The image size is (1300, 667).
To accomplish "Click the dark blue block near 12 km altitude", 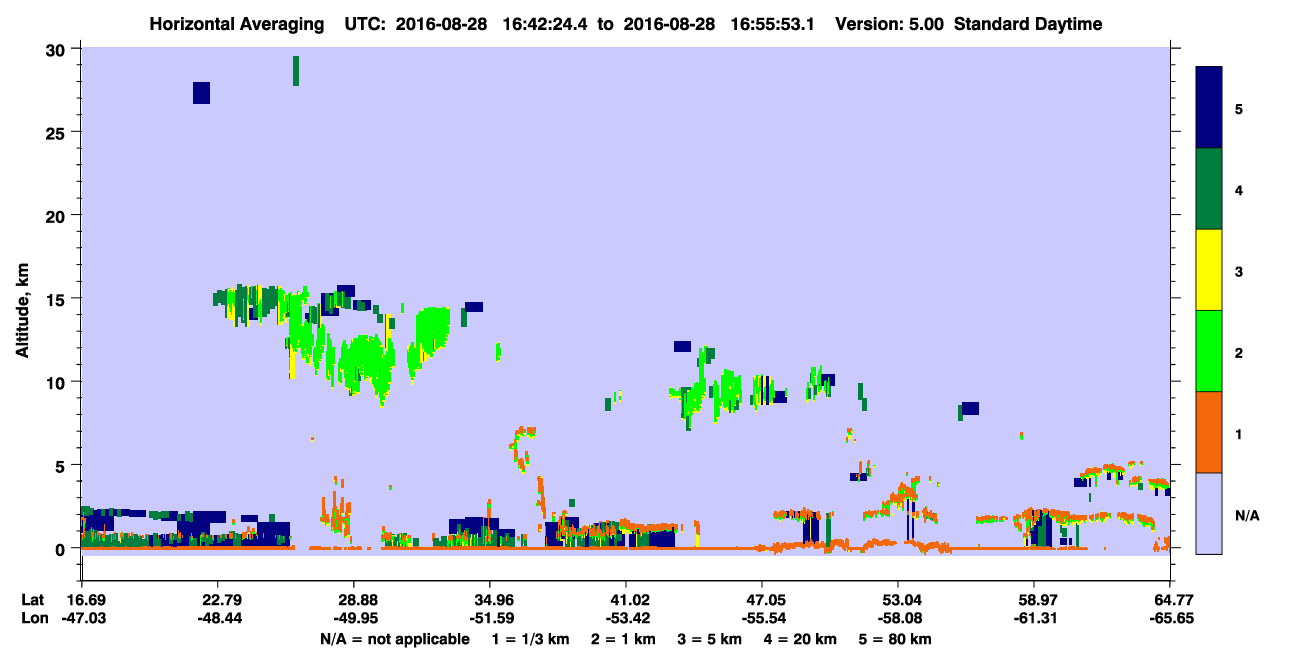I will (x=682, y=346).
